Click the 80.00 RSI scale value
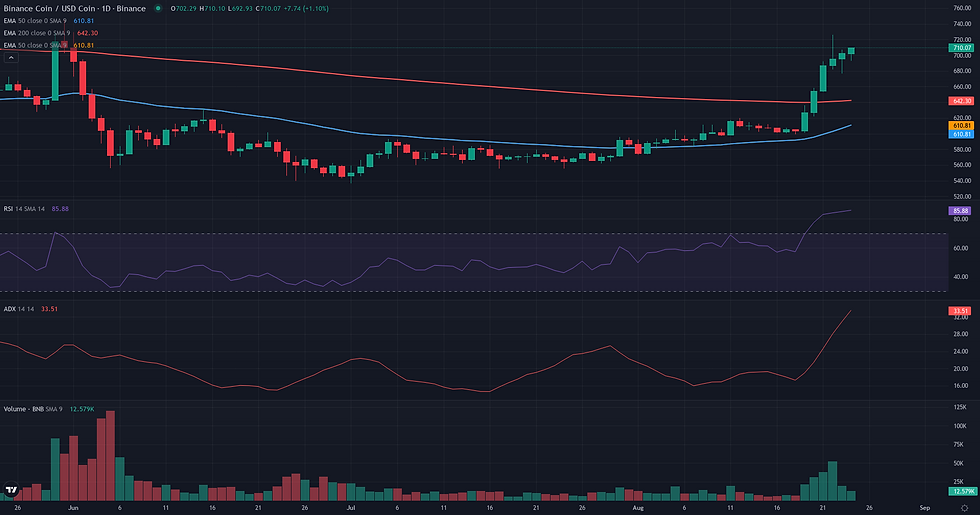980x515 pixels. 961,219
